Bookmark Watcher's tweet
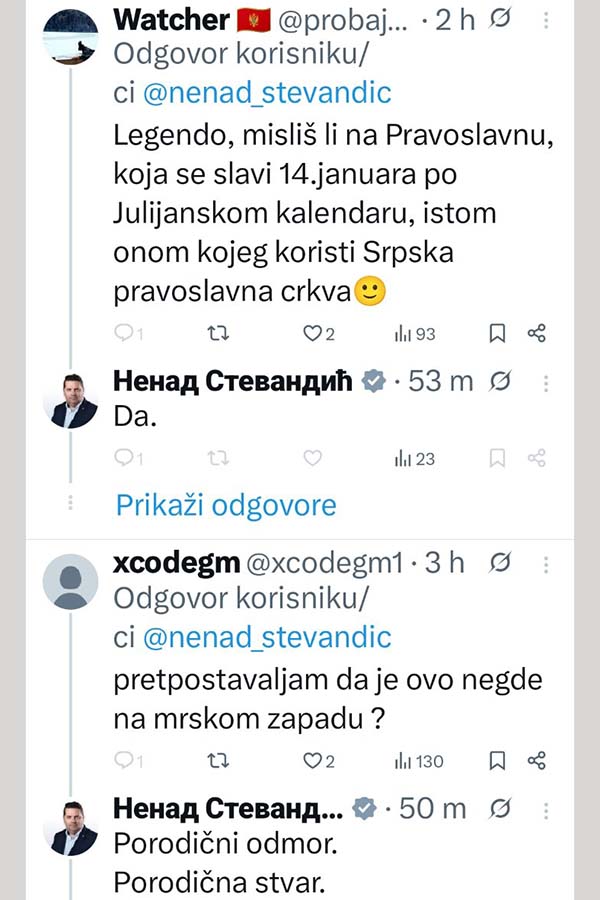 [497, 333]
